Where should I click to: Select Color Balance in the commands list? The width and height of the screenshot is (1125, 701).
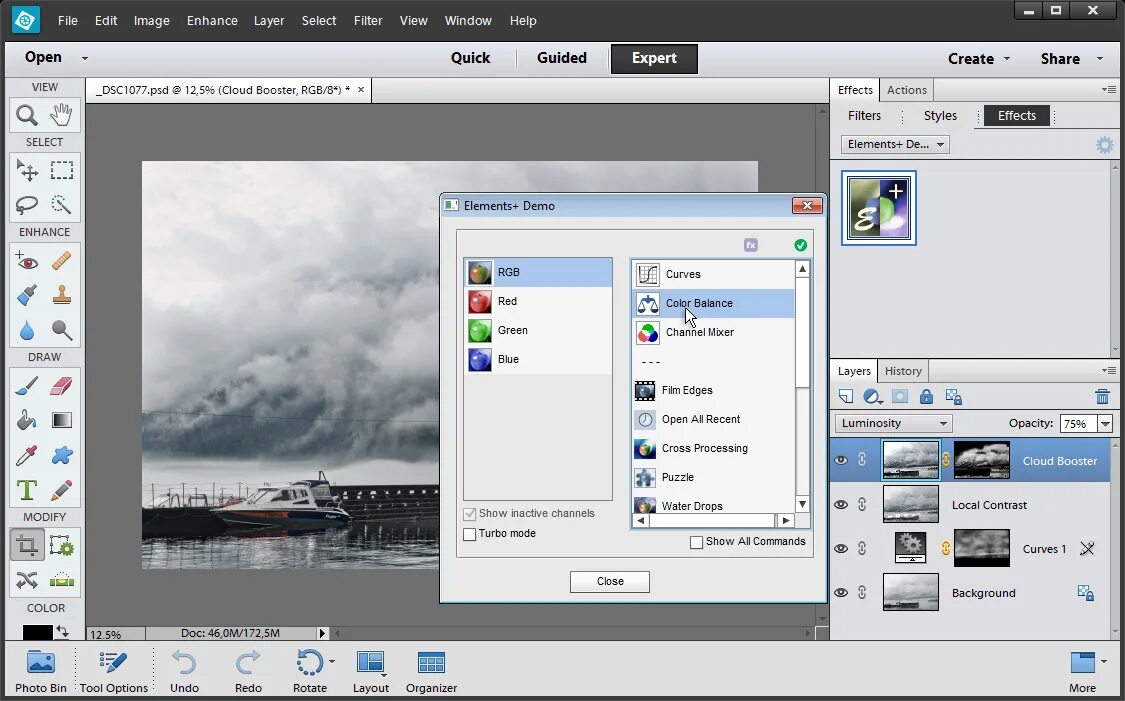pos(699,303)
